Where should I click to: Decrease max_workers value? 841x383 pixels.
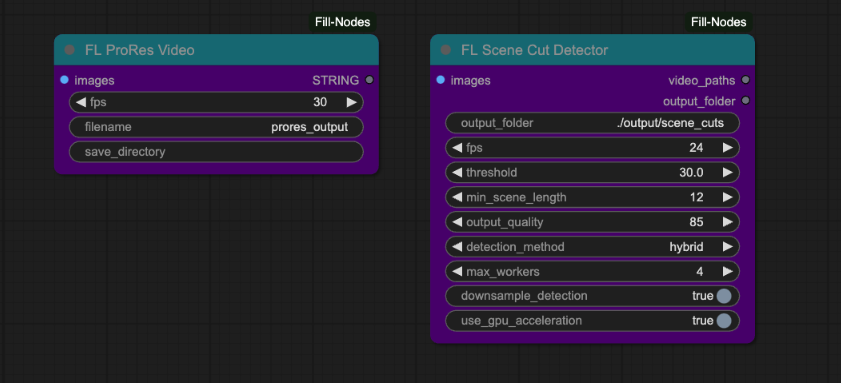[x=457, y=271]
